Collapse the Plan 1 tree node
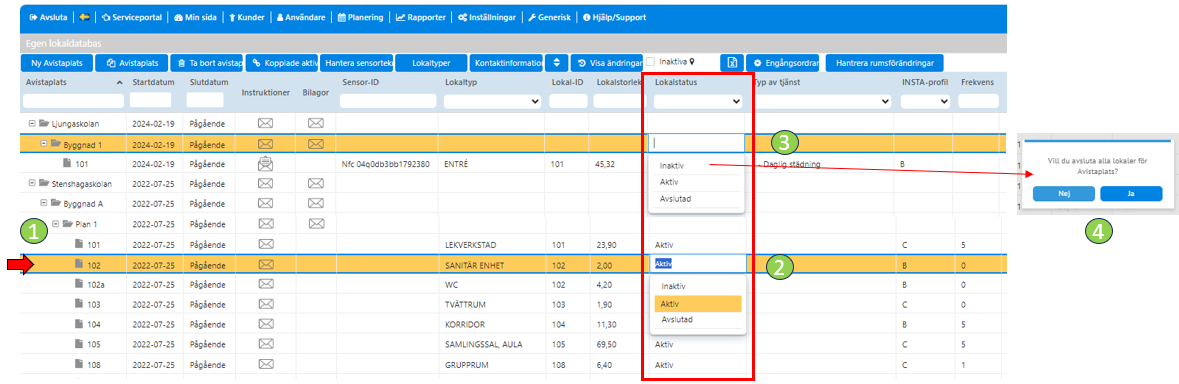Viewport: 1179px width, 384px height. point(56,224)
